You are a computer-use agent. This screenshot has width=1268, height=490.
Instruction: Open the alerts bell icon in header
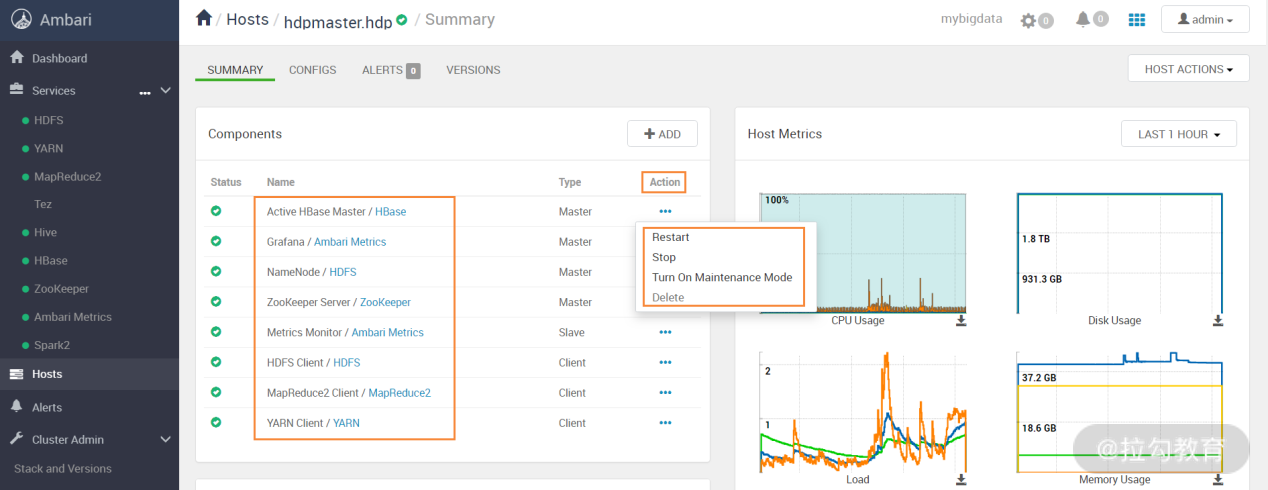click(1083, 19)
